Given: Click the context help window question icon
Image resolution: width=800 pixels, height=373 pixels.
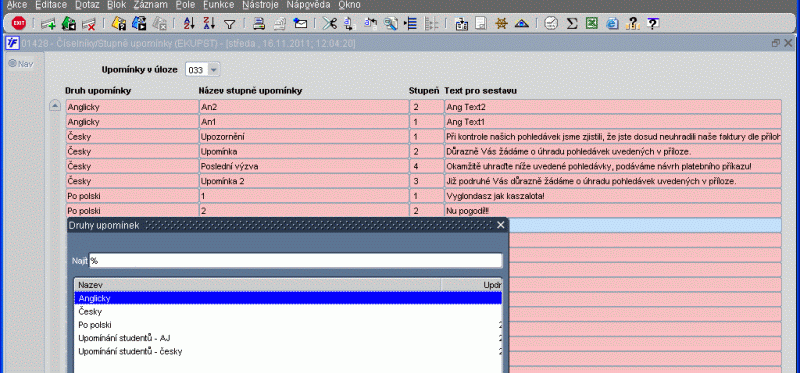Looking at the screenshot, I should click(653, 23).
